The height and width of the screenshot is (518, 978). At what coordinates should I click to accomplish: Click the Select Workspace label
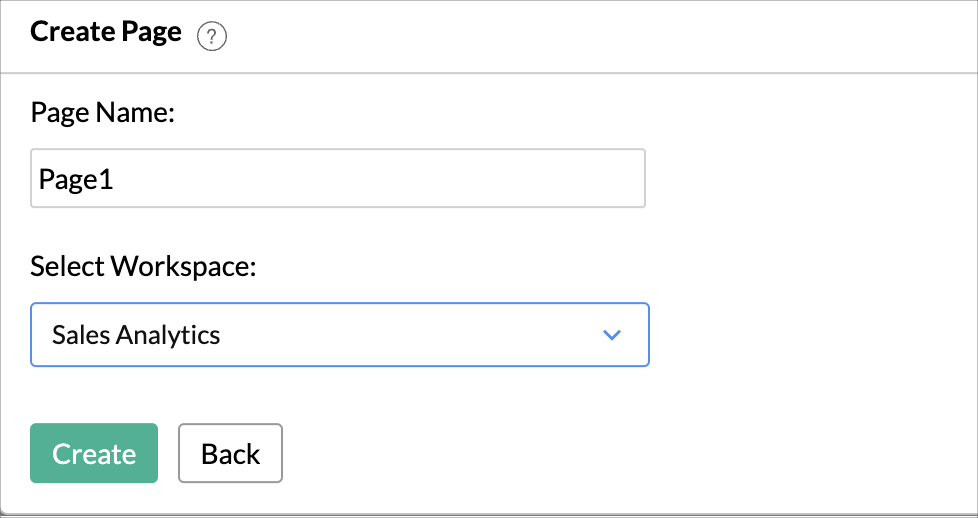[143, 266]
